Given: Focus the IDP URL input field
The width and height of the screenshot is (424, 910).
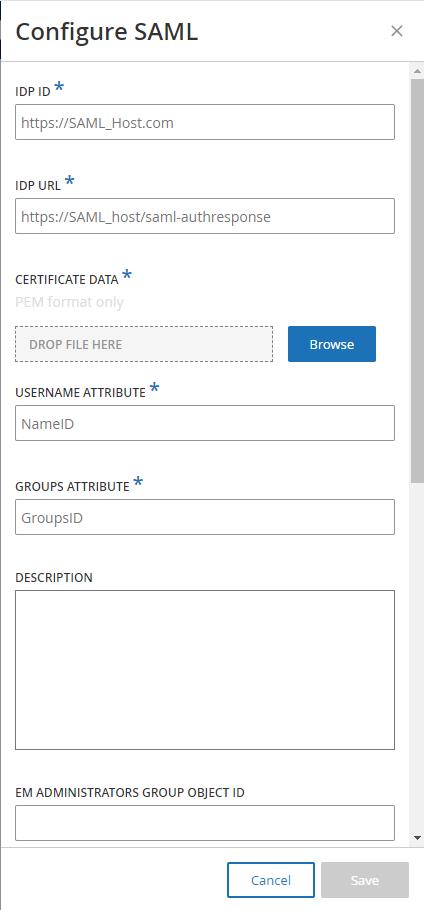Looking at the screenshot, I should 205,216.
